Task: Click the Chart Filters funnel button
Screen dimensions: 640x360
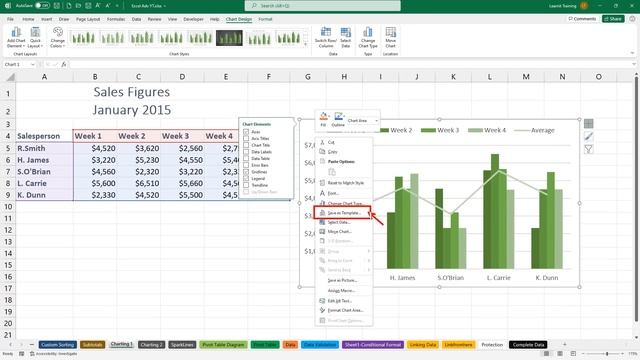Action: click(588, 149)
